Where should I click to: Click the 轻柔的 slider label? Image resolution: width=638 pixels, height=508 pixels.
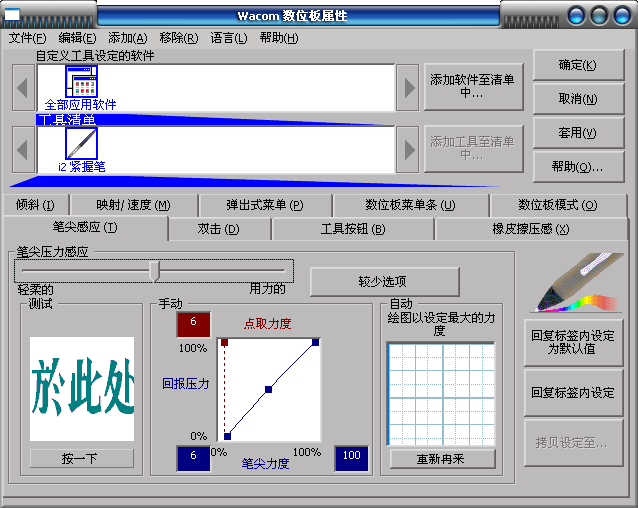pyautogui.click(x=35, y=290)
